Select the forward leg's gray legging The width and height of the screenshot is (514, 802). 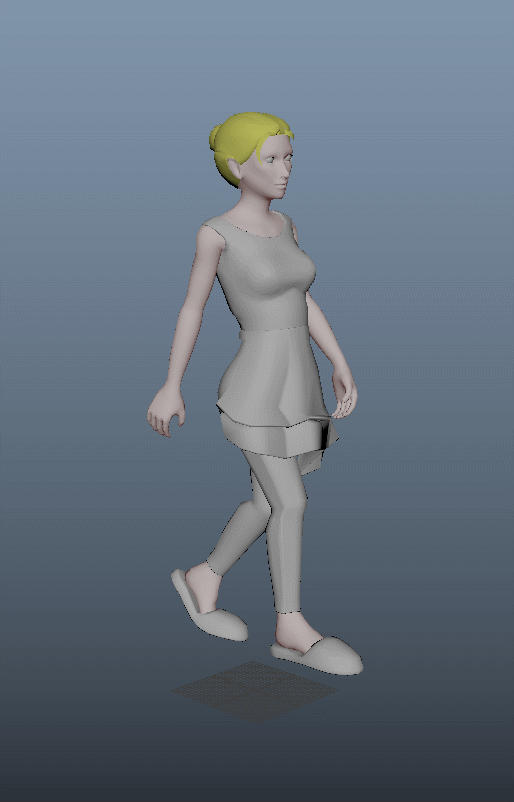(286, 532)
